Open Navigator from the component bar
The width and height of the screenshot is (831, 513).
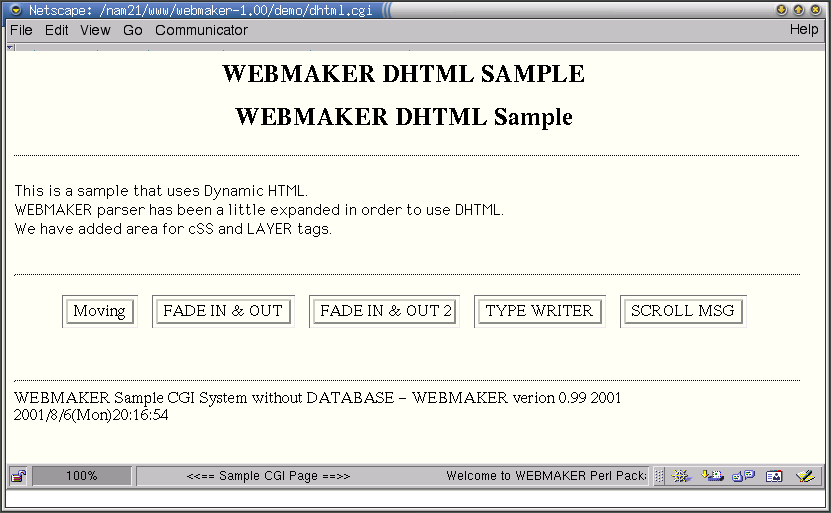(682, 476)
